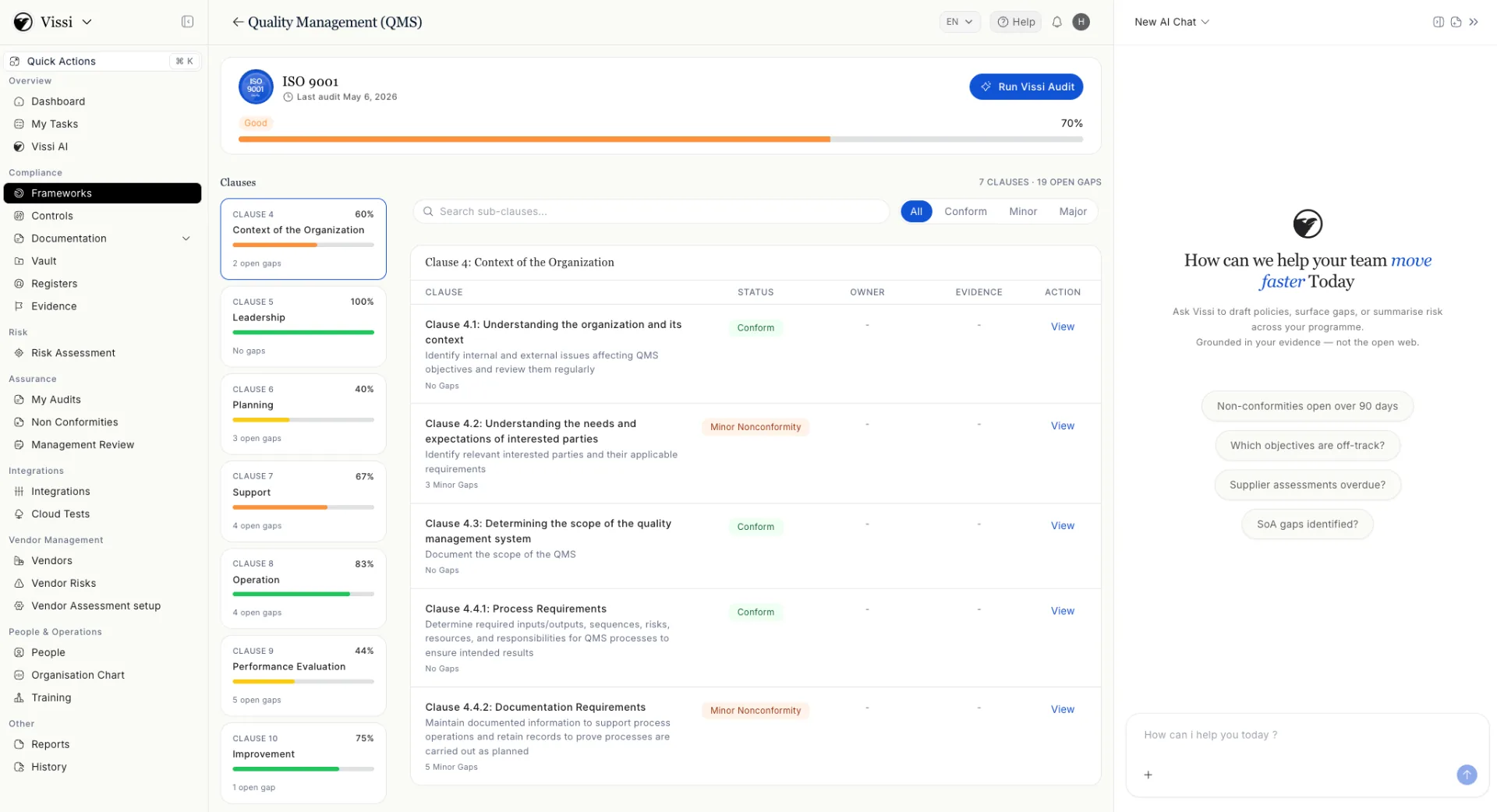Click the History sidebar icon

19,768
